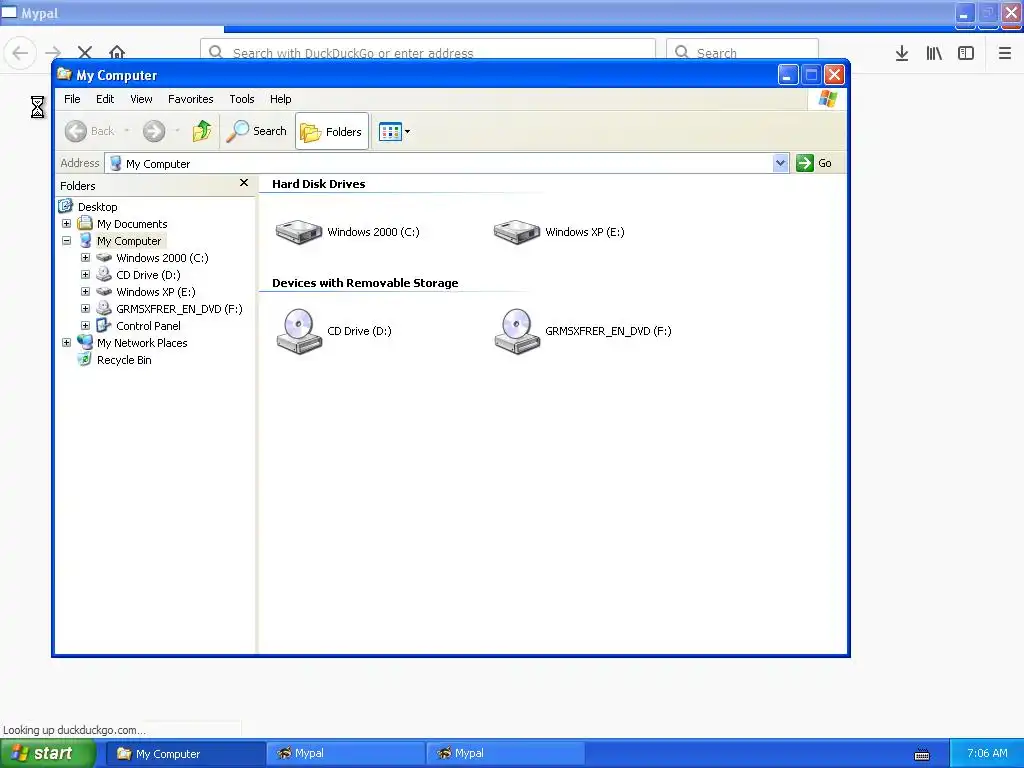Open the Views icon menu
Viewport: 1024px width, 768px height.
[394, 131]
